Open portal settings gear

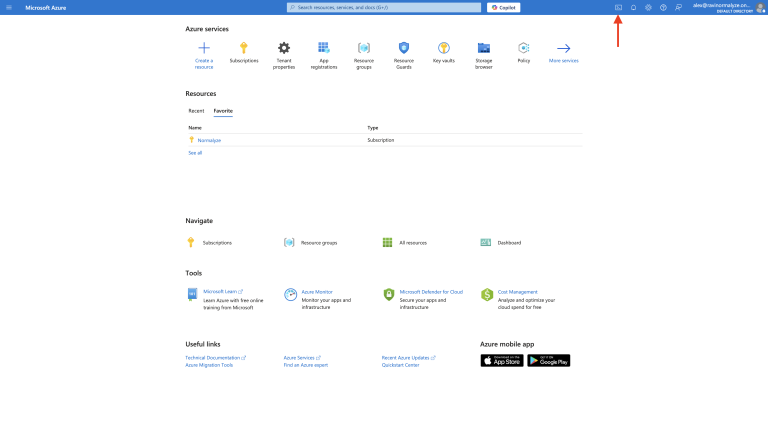point(648,7)
